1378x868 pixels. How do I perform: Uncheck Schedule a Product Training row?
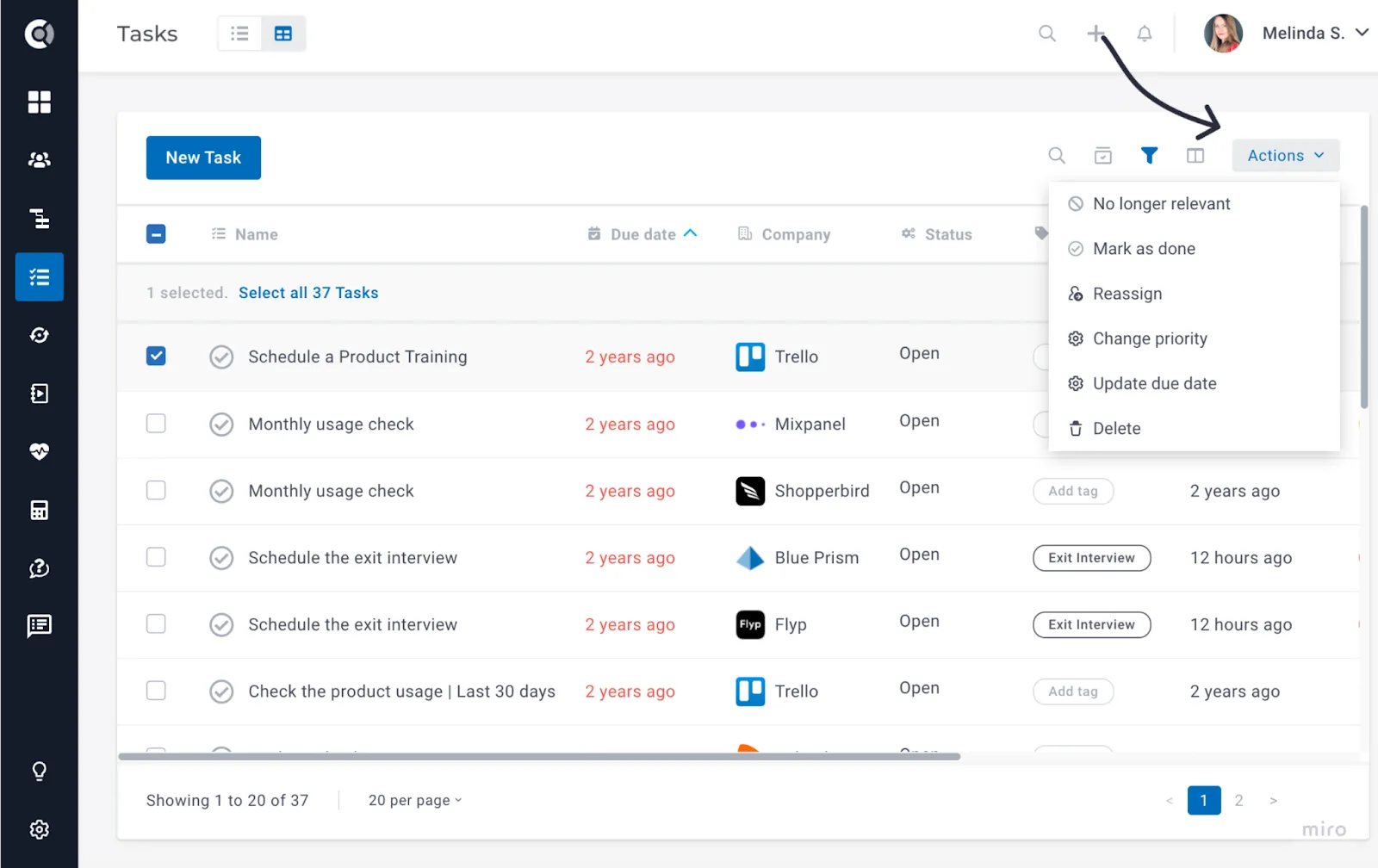[x=156, y=356]
